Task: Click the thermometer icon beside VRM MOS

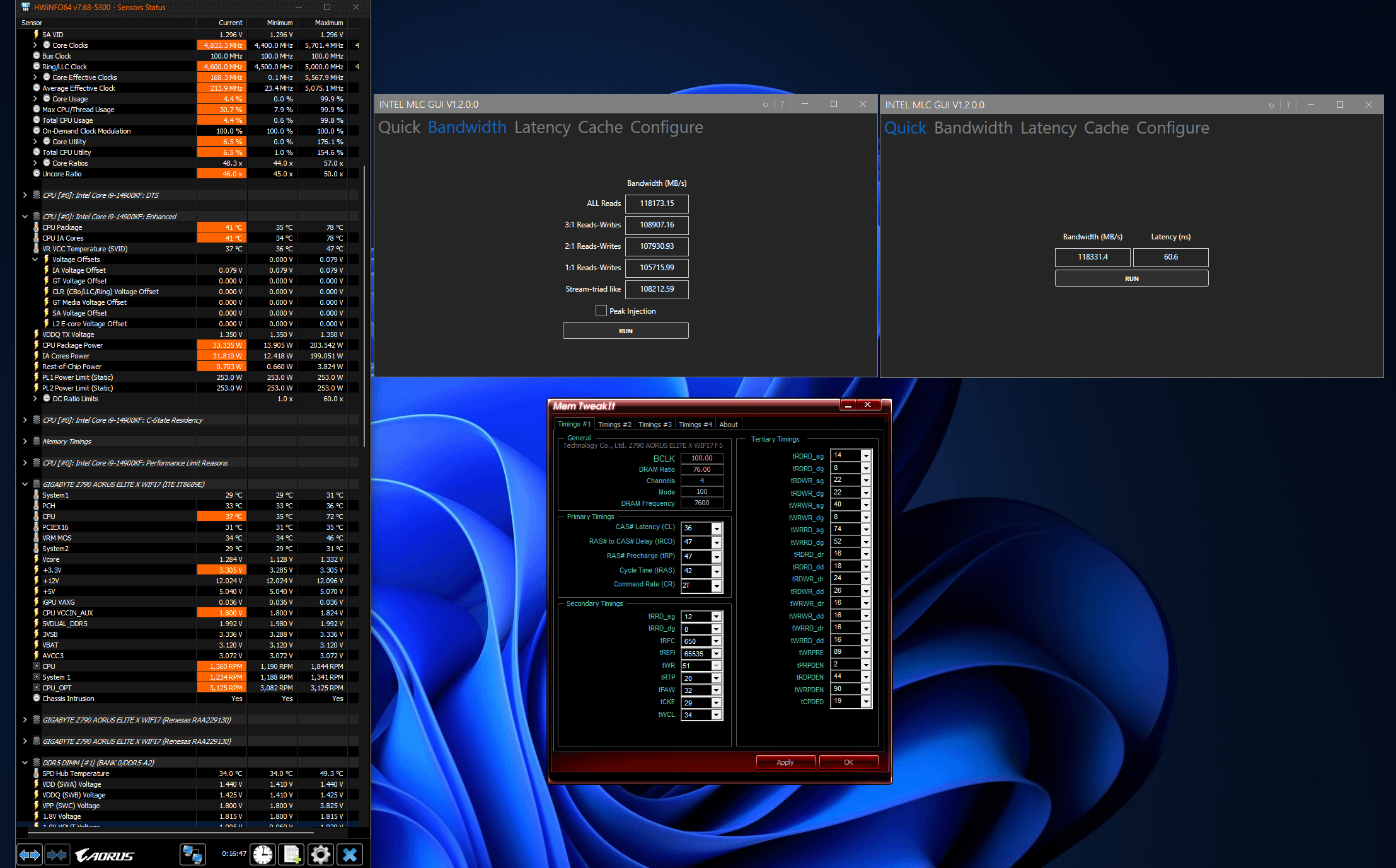Action: point(37,538)
